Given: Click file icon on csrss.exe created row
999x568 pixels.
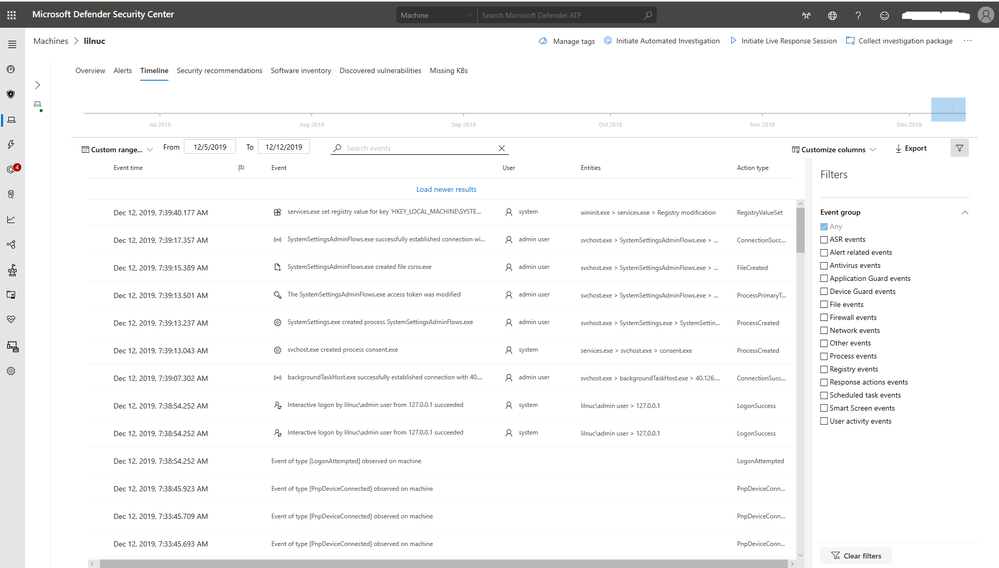Looking at the screenshot, I should (277, 267).
